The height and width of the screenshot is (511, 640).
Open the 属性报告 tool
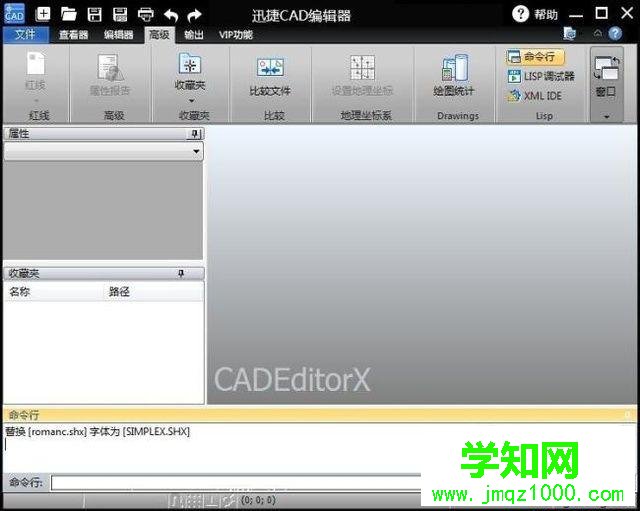[x=110, y=75]
